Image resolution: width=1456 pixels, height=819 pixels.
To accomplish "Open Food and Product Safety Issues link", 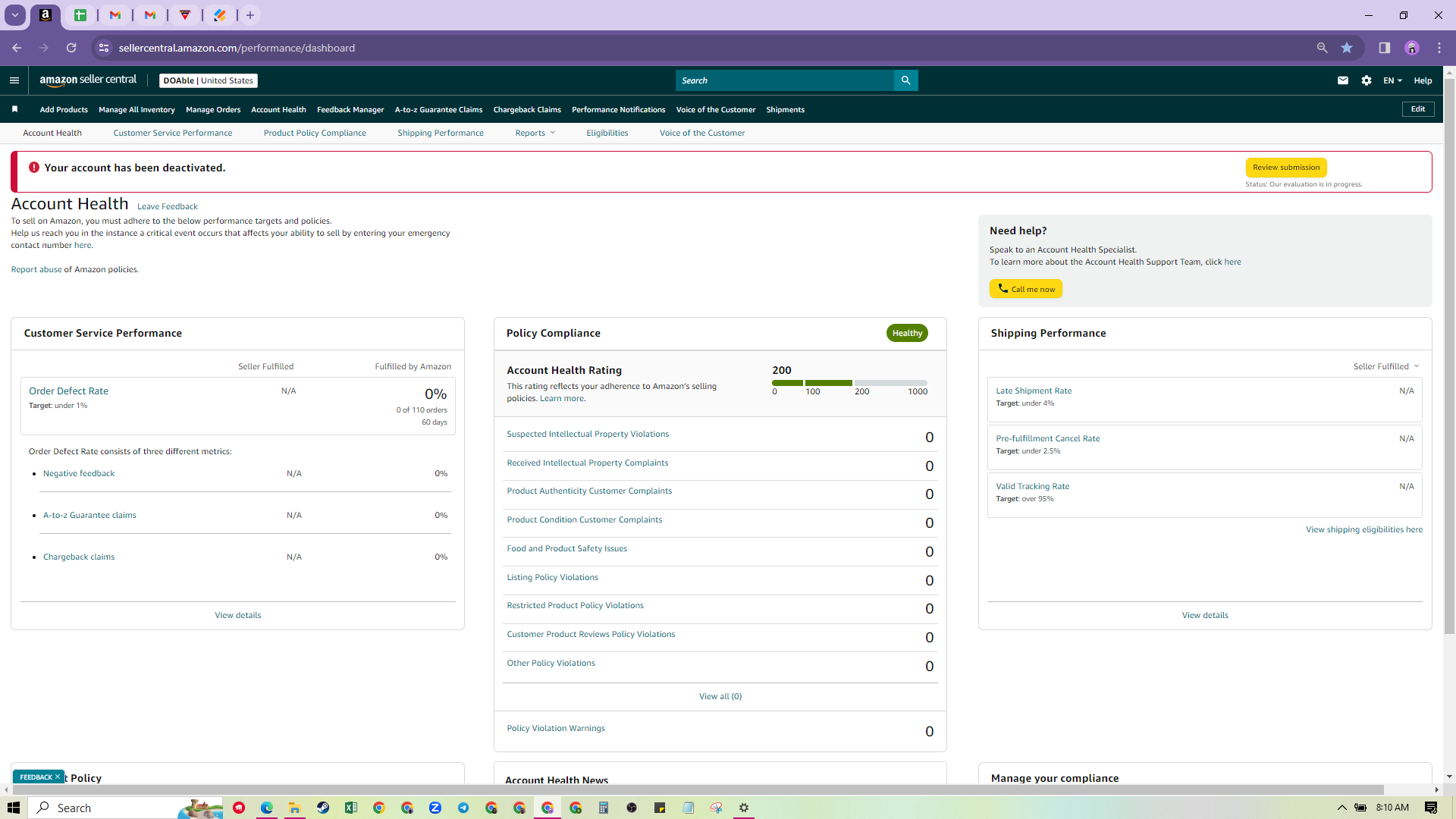I will coord(567,549).
